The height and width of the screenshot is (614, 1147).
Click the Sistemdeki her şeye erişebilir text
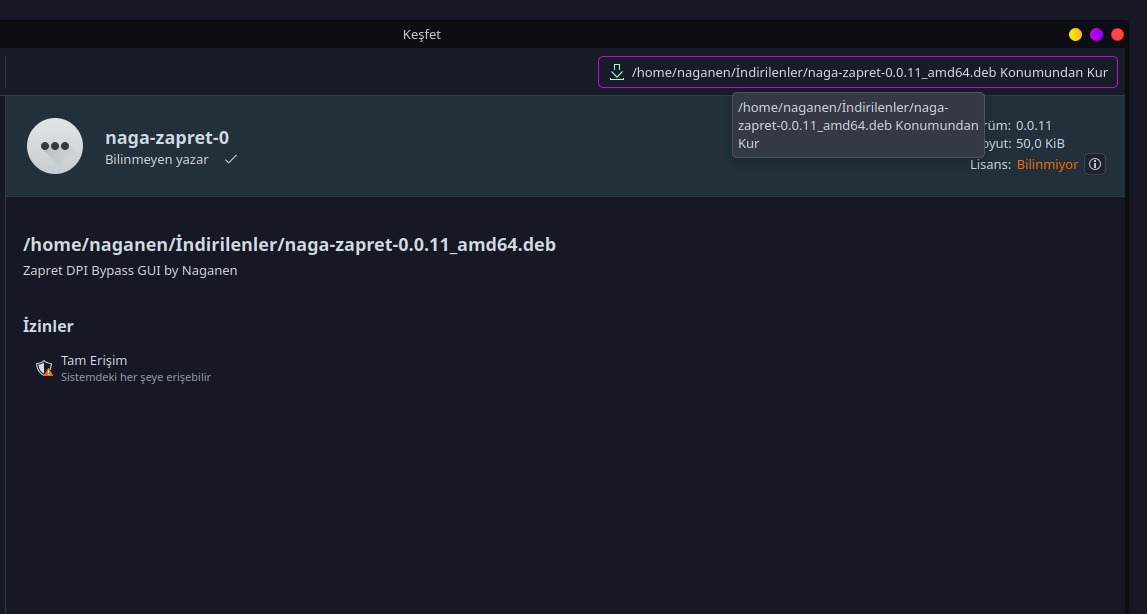pyautogui.click(x=136, y=378)
